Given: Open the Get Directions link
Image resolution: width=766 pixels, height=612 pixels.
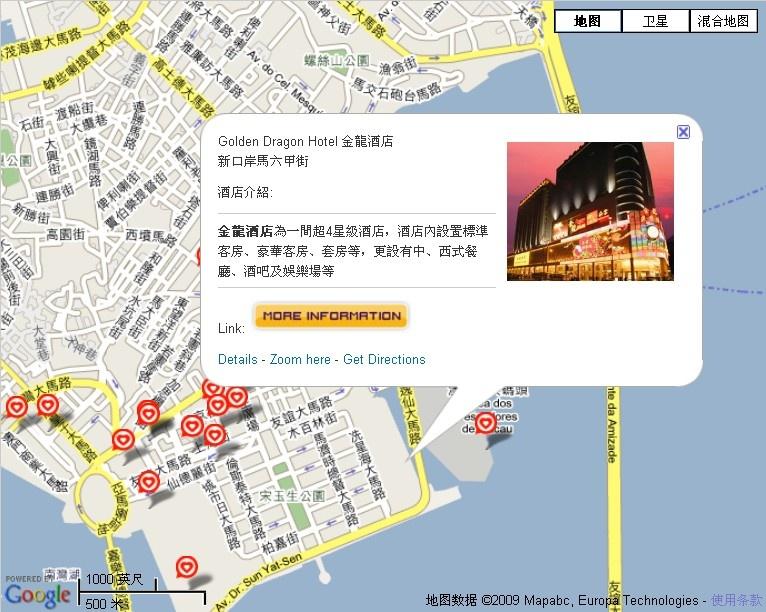Looking at the screenshot, I should point(384,359).
